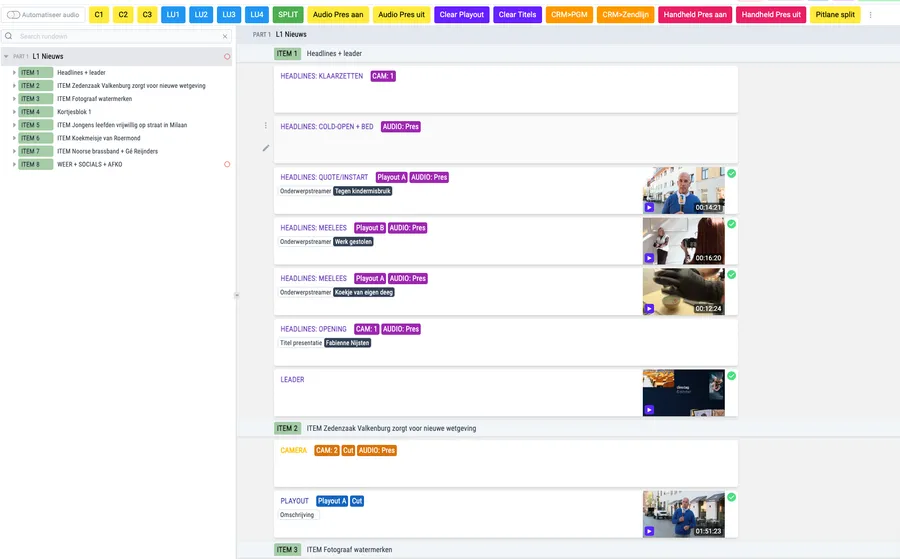Click the C2 camera button
The height and width of the screenshot is (559, 900).
tap(123, 15)
